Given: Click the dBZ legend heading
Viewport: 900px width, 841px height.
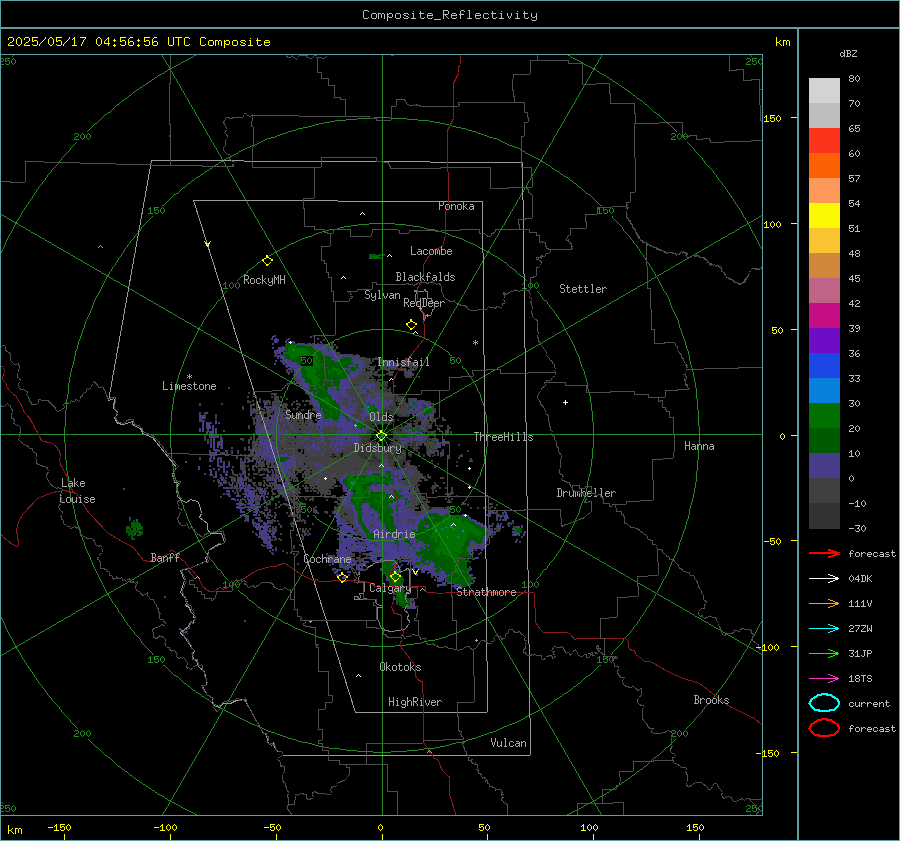Looking at the screenshot, I should pos(848,53).
